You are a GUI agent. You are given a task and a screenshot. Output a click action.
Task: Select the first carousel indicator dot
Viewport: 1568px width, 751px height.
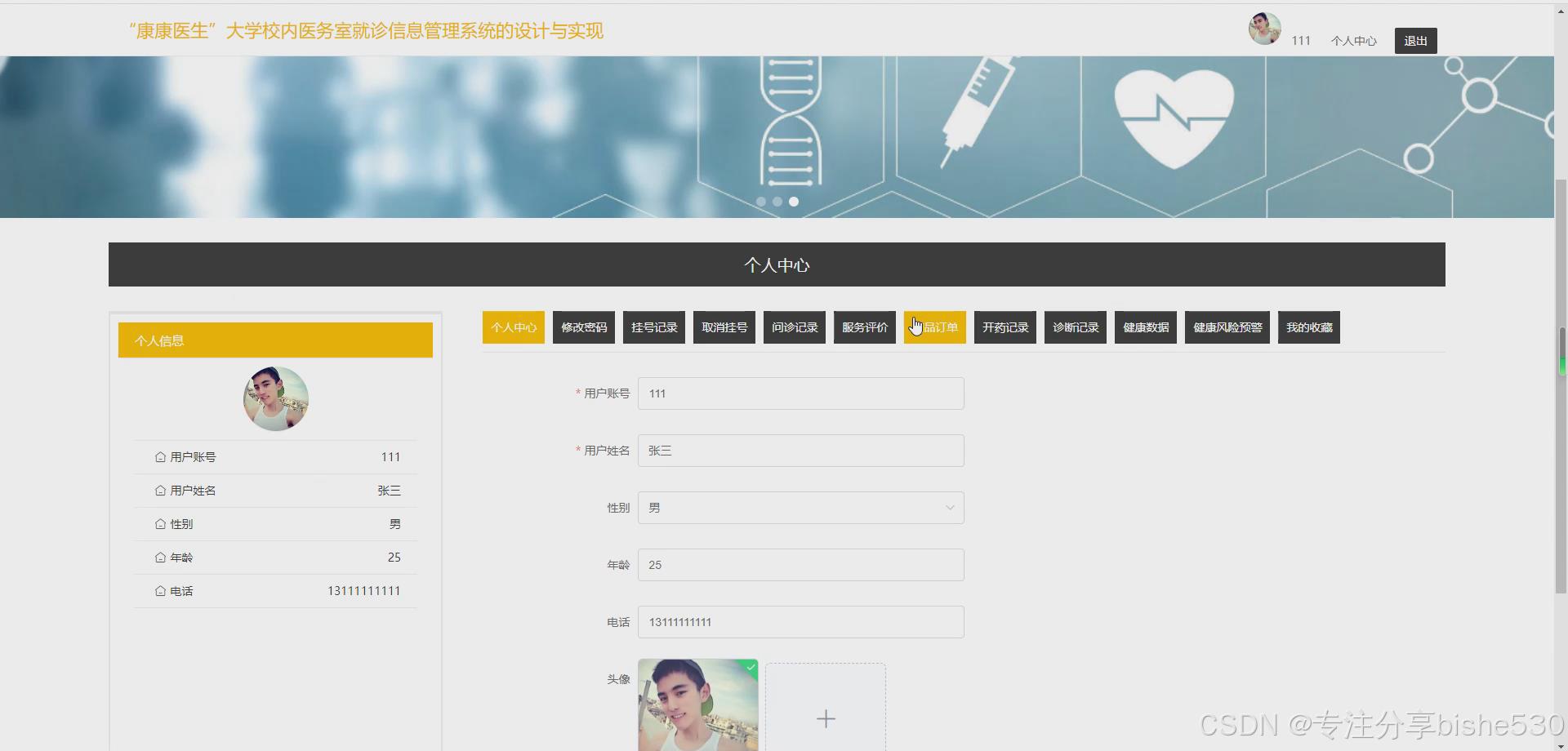coord(761,202)
